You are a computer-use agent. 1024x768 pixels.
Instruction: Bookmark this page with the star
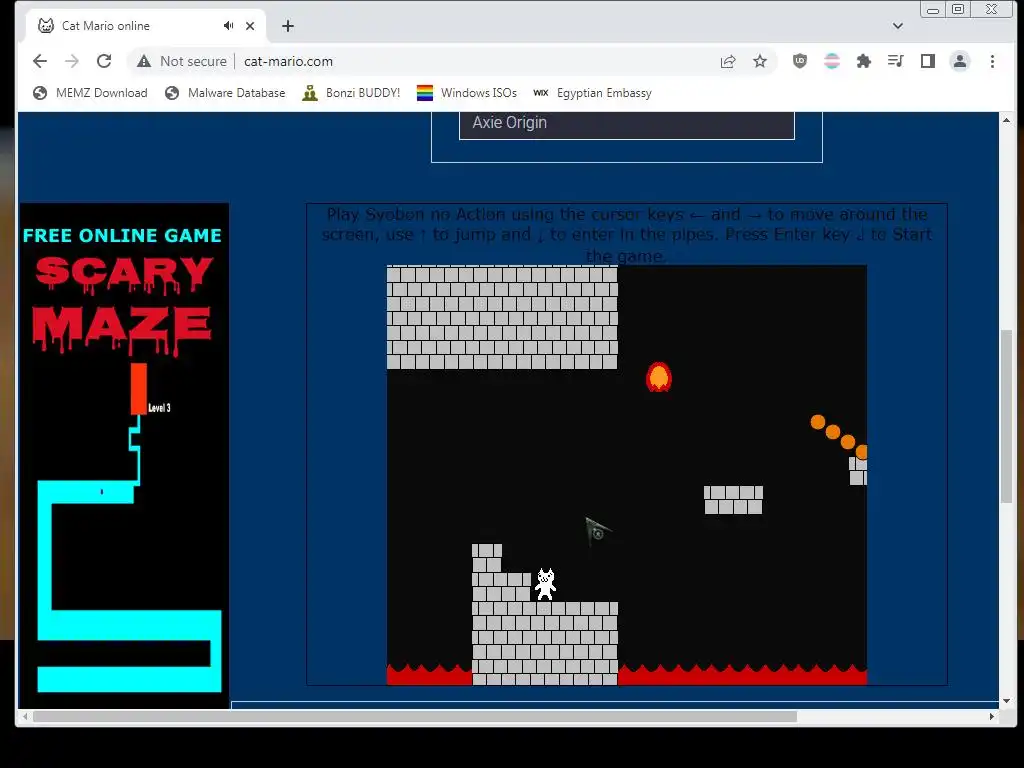[760, 61]
